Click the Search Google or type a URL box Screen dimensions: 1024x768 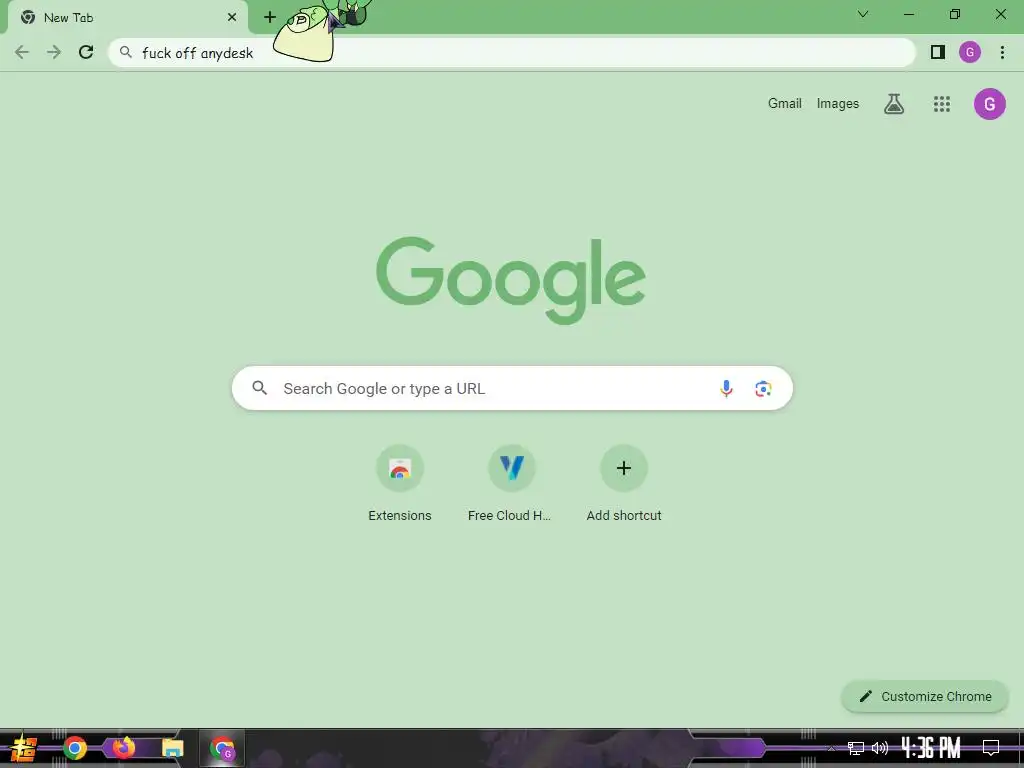click(x=512, y=389)
